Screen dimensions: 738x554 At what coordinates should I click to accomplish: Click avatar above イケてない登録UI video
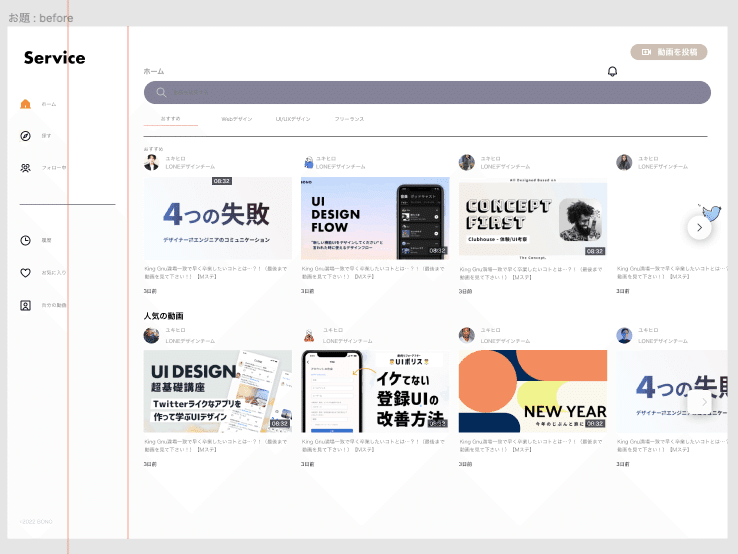coord(309,336)
